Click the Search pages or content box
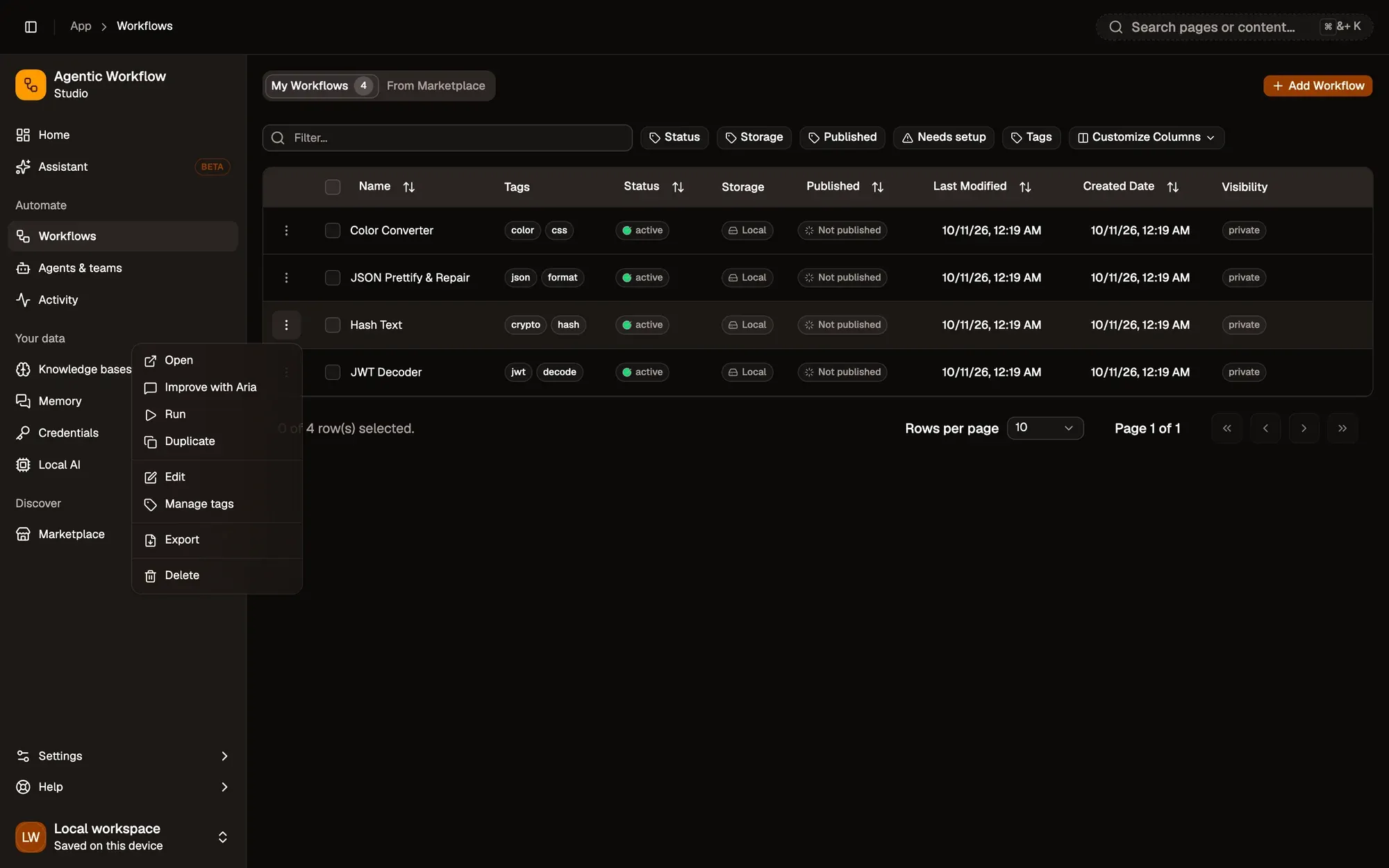1389x868 pixels. coord(1234,27)
